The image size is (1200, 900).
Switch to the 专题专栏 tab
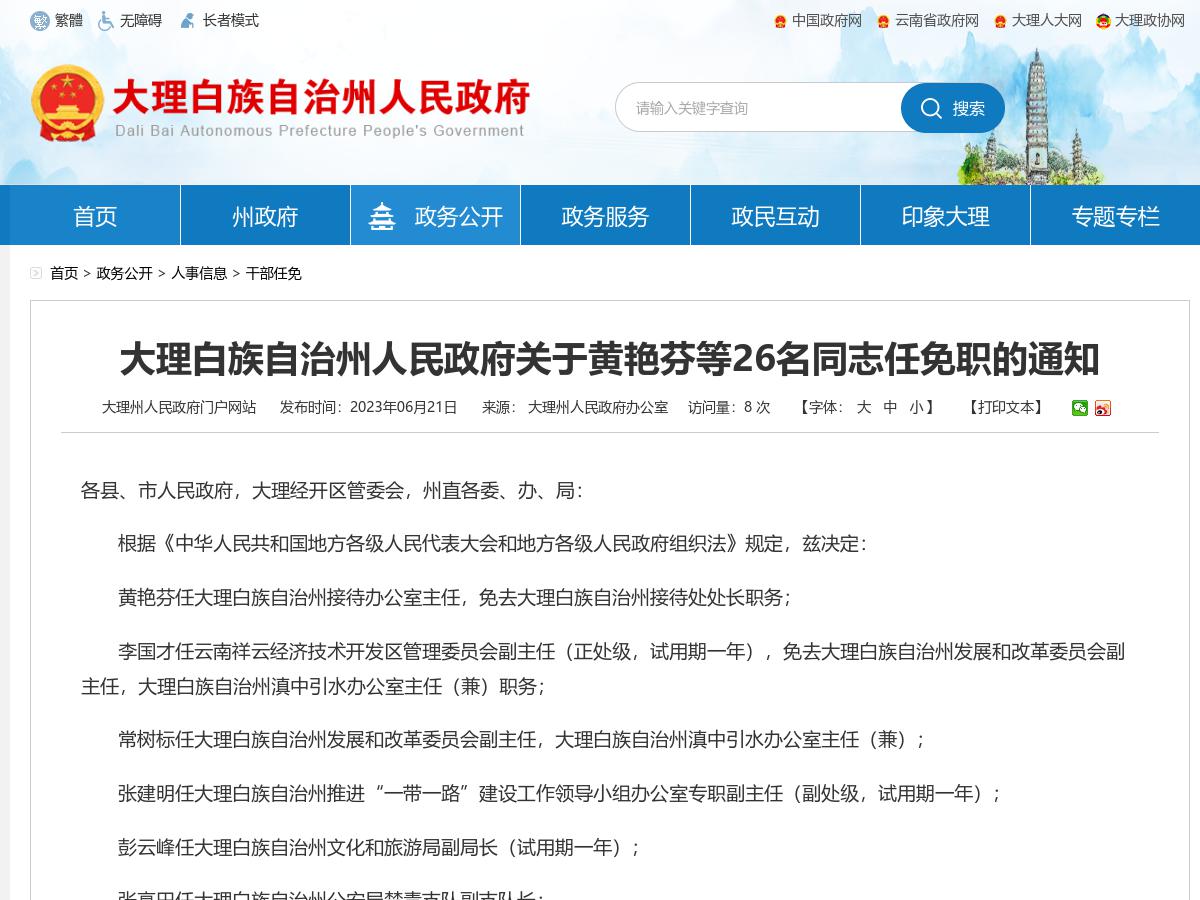[1115, 214]
